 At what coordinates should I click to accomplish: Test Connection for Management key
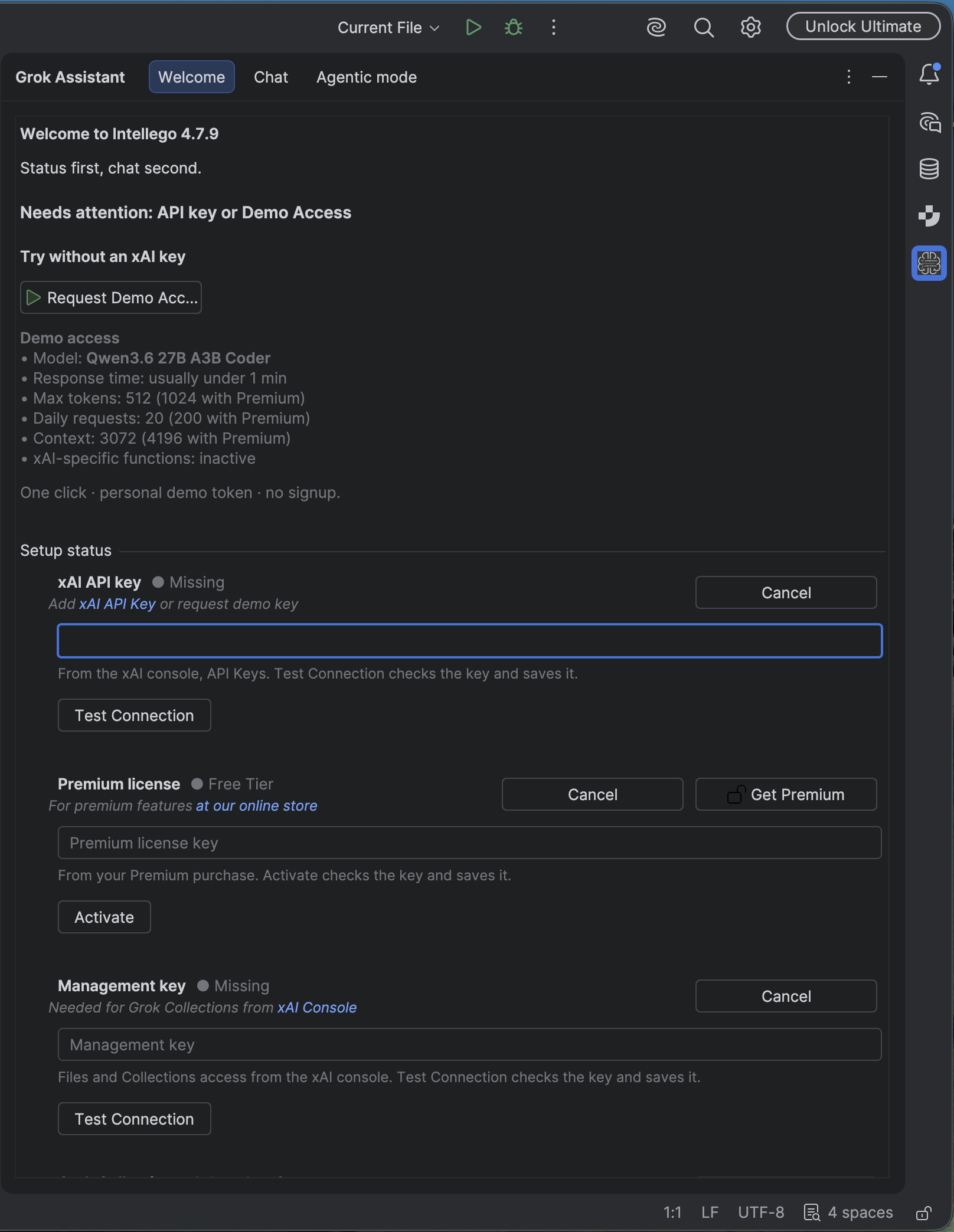(134, 1119)
